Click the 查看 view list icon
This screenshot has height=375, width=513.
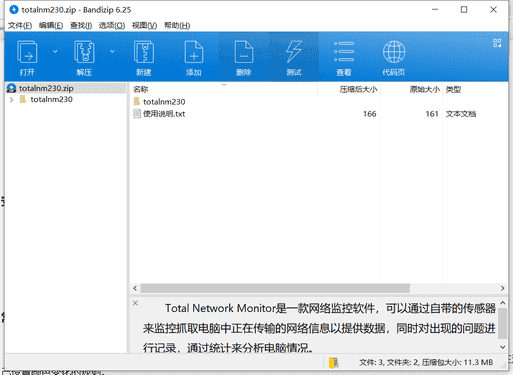point(344,57)
